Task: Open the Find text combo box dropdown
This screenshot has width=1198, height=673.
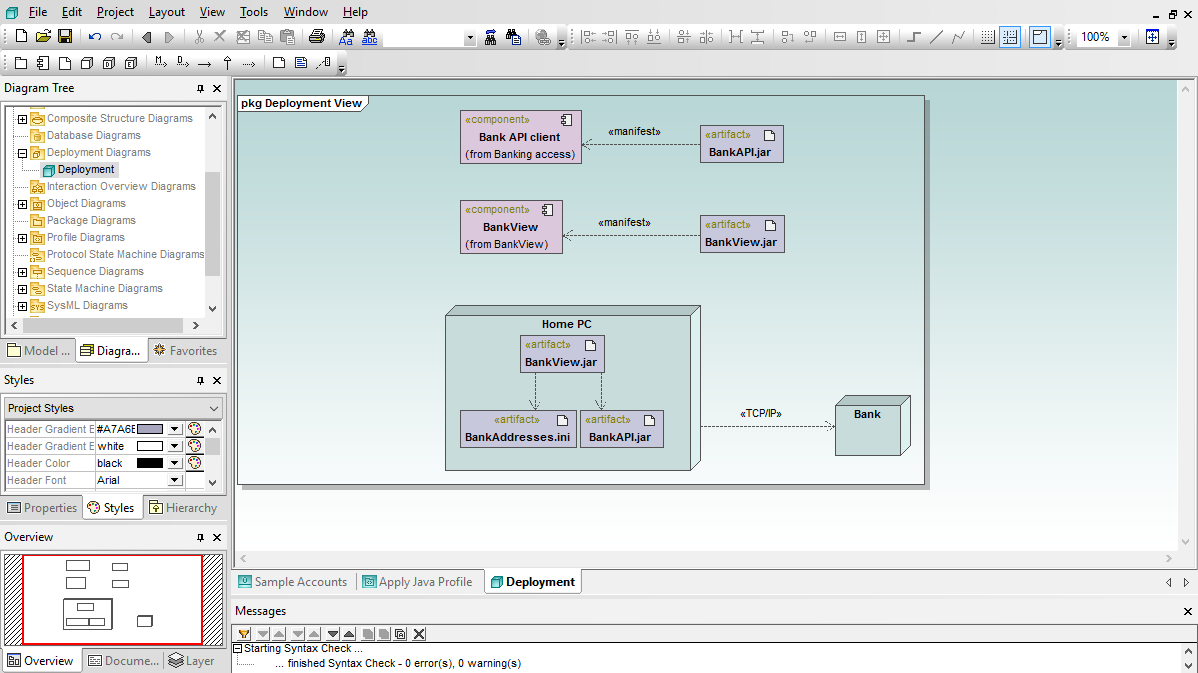Action: tap(470, 37)
